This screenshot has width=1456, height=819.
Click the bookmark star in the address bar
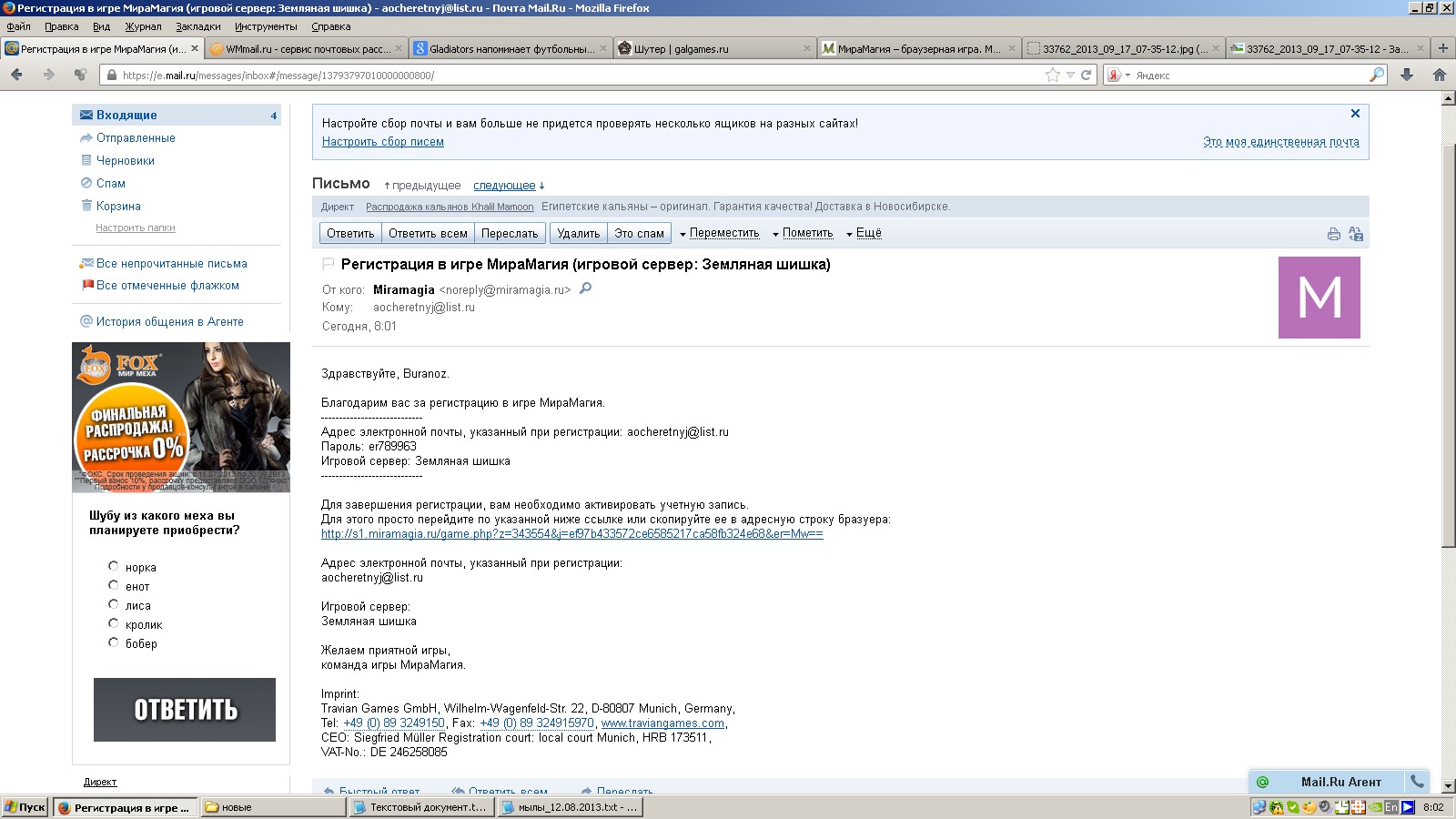click(x=1053, y=75)
